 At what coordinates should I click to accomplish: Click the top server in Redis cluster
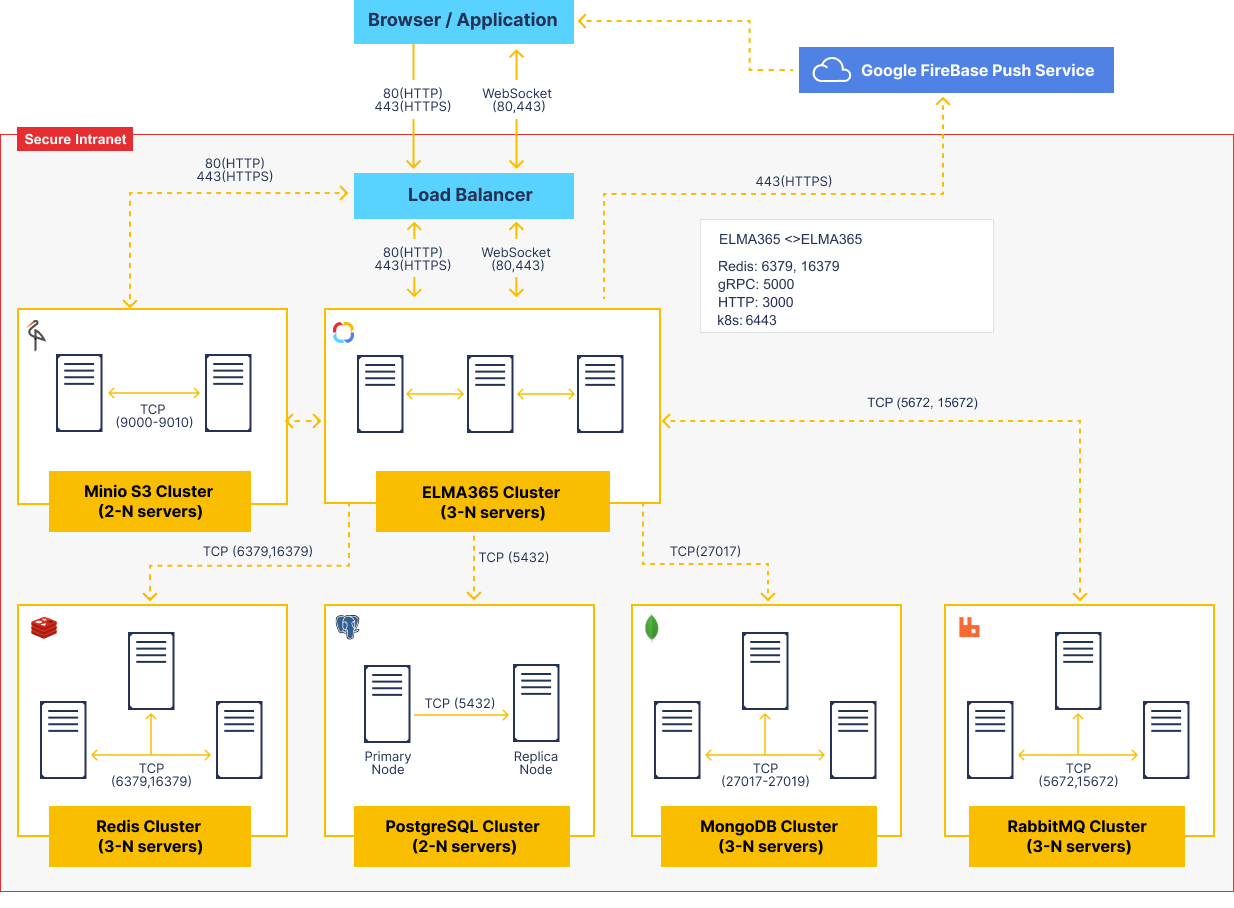151,671
